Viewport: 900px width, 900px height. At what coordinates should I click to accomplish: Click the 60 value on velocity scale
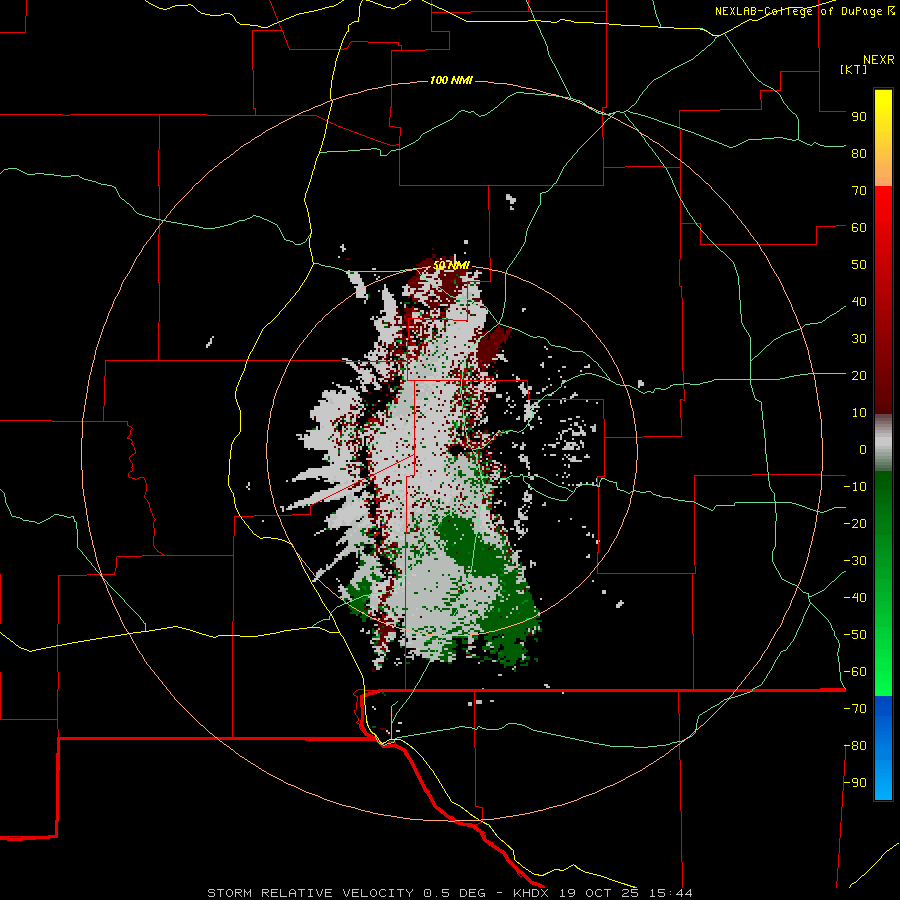coord(859,228)
